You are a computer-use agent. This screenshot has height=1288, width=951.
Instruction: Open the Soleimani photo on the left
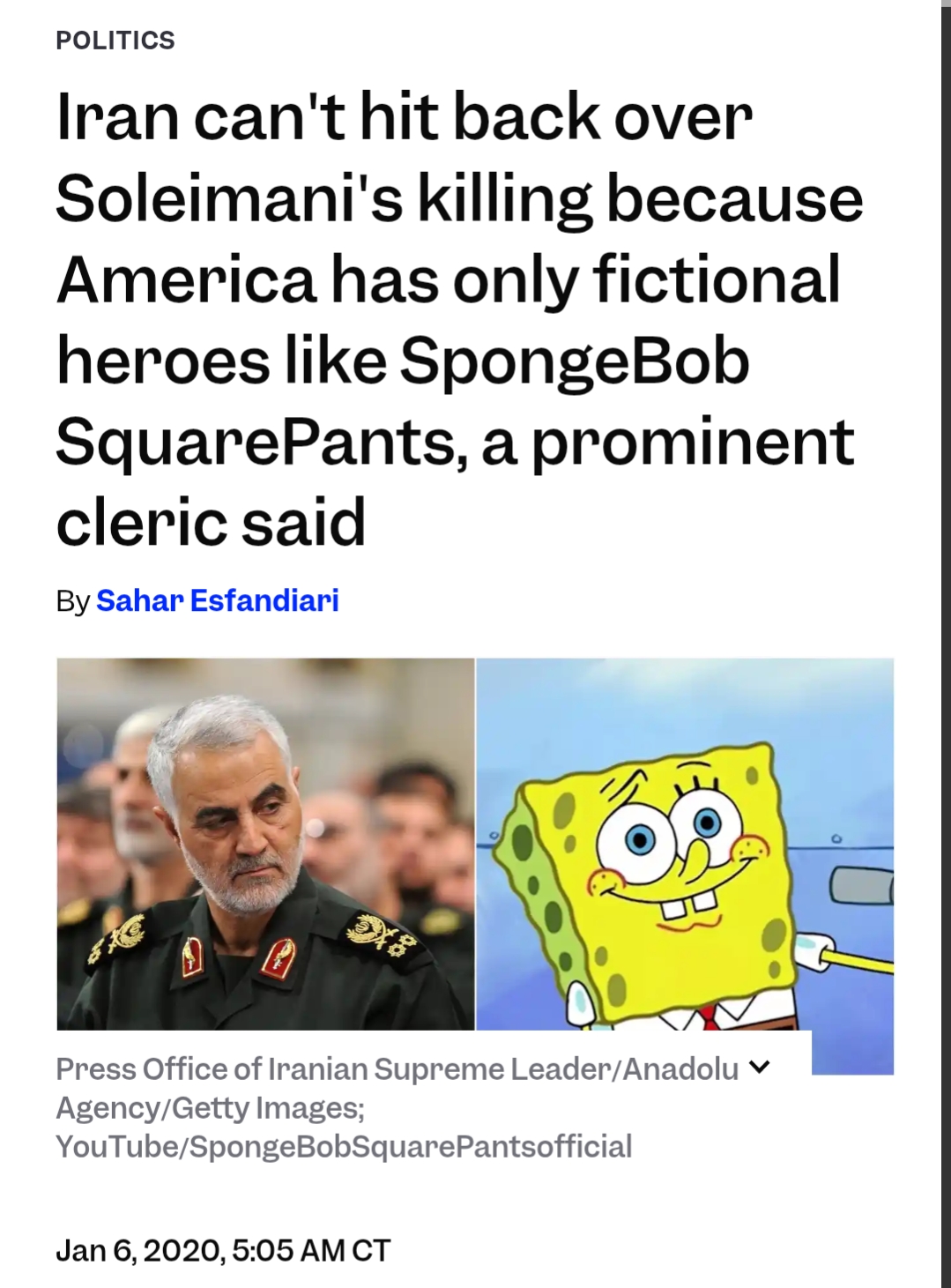[265, 844]
